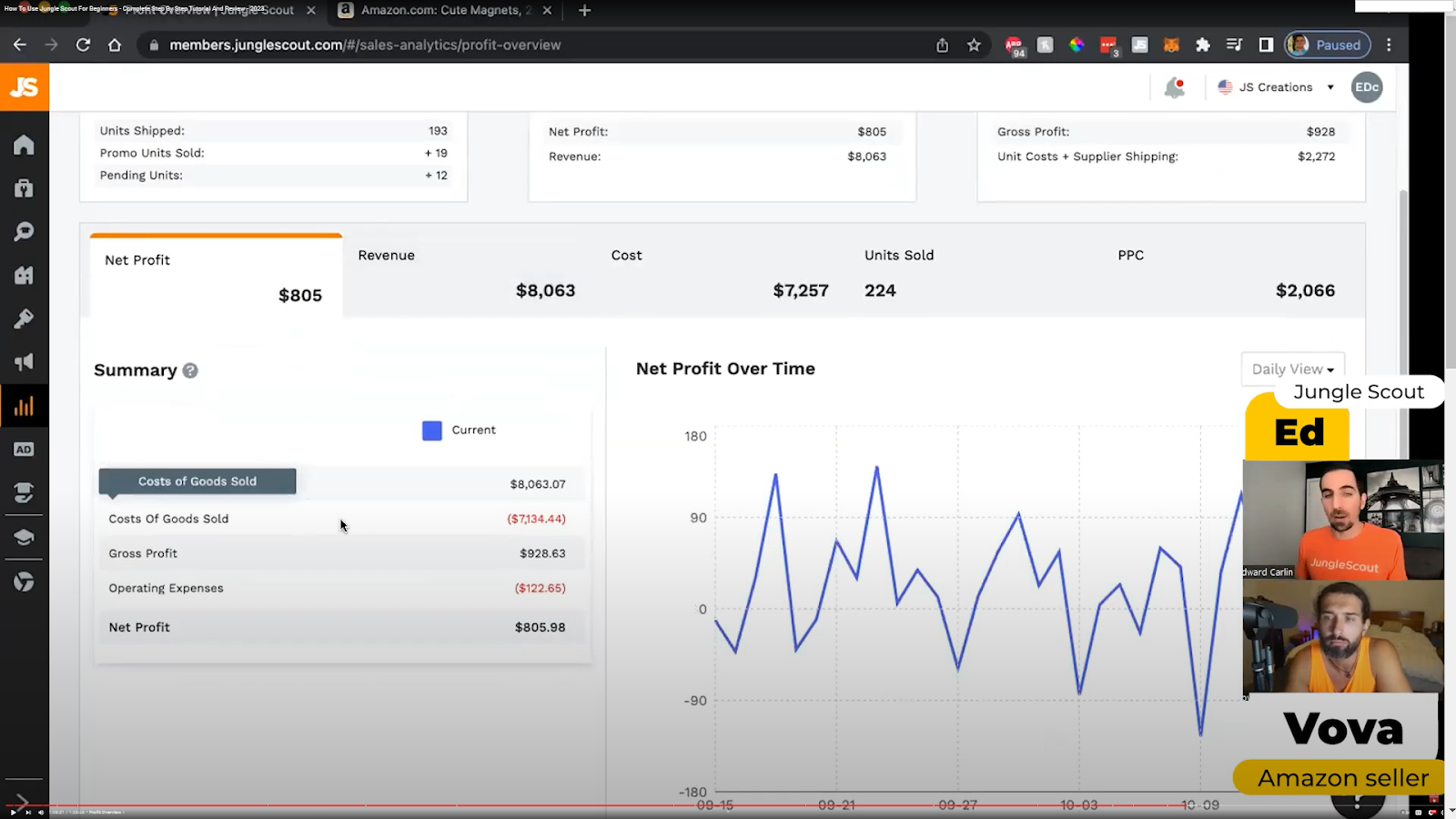The width and height of the screenshot is (1456, 819).
Task: Open the AD advertising sidebar icon
Action: coord(24,450)
